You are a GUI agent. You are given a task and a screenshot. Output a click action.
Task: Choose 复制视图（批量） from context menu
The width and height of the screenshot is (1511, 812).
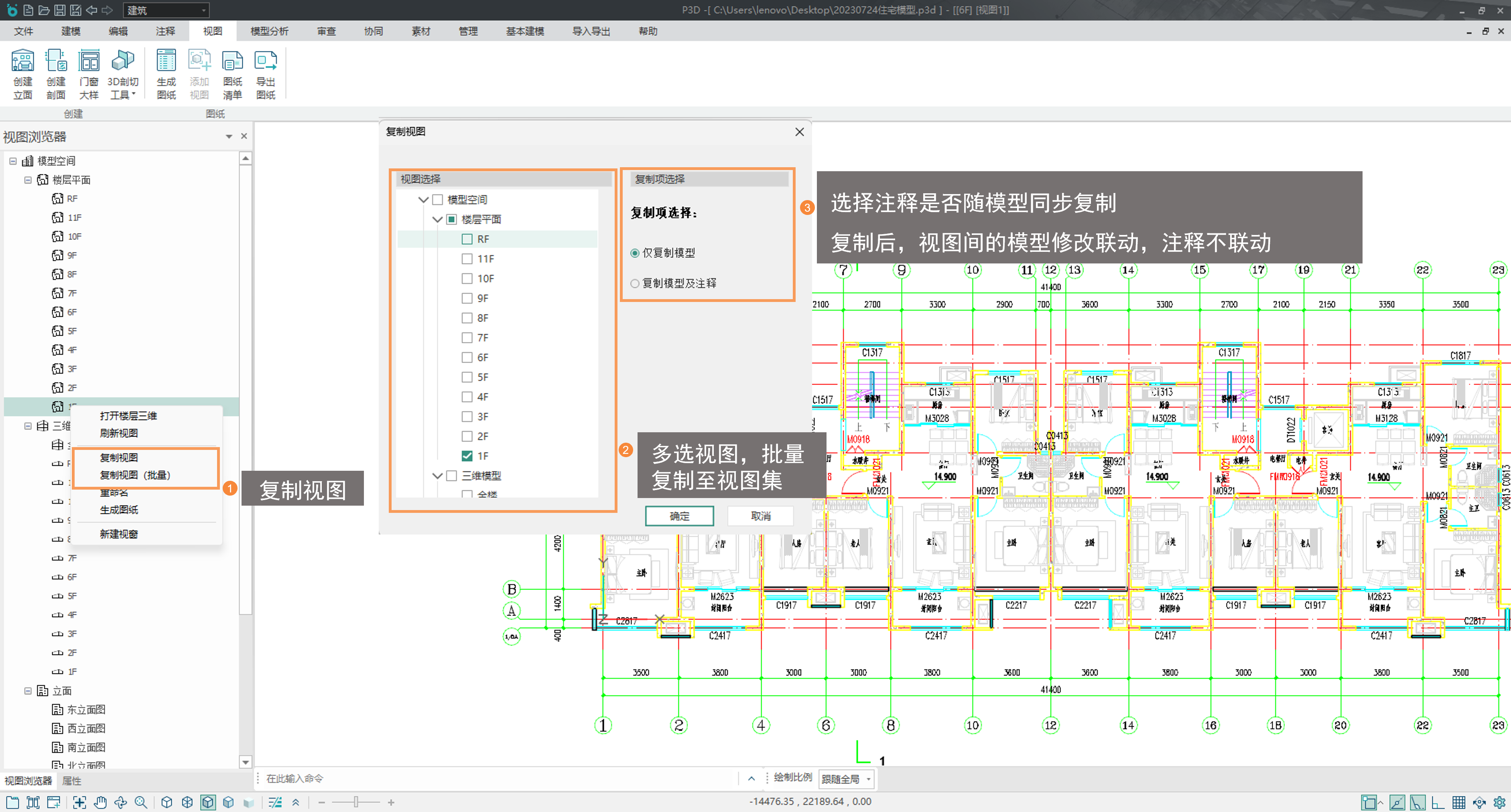click(135, 475)
